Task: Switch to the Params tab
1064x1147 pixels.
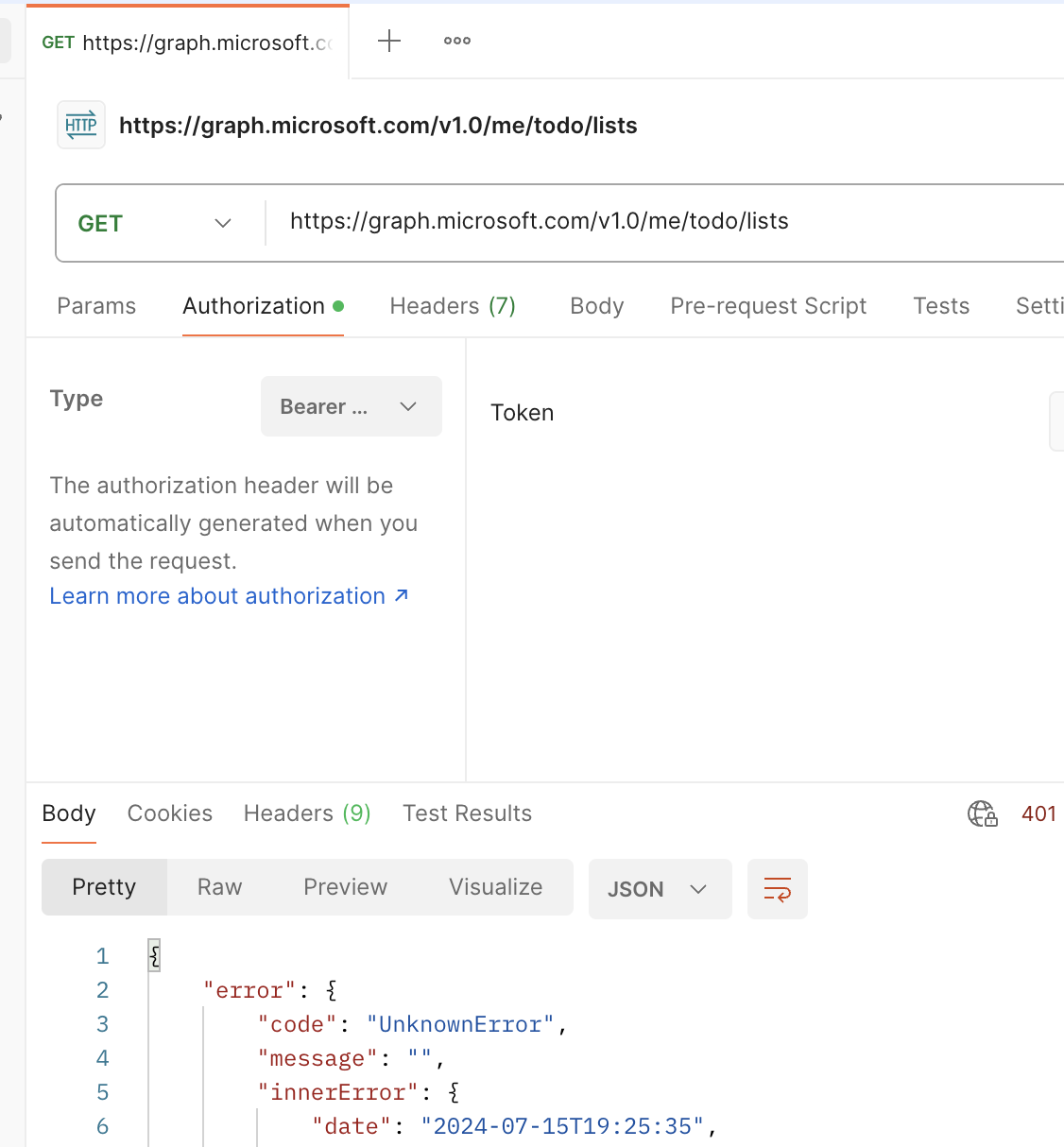Action: click(x=96, y=306)
